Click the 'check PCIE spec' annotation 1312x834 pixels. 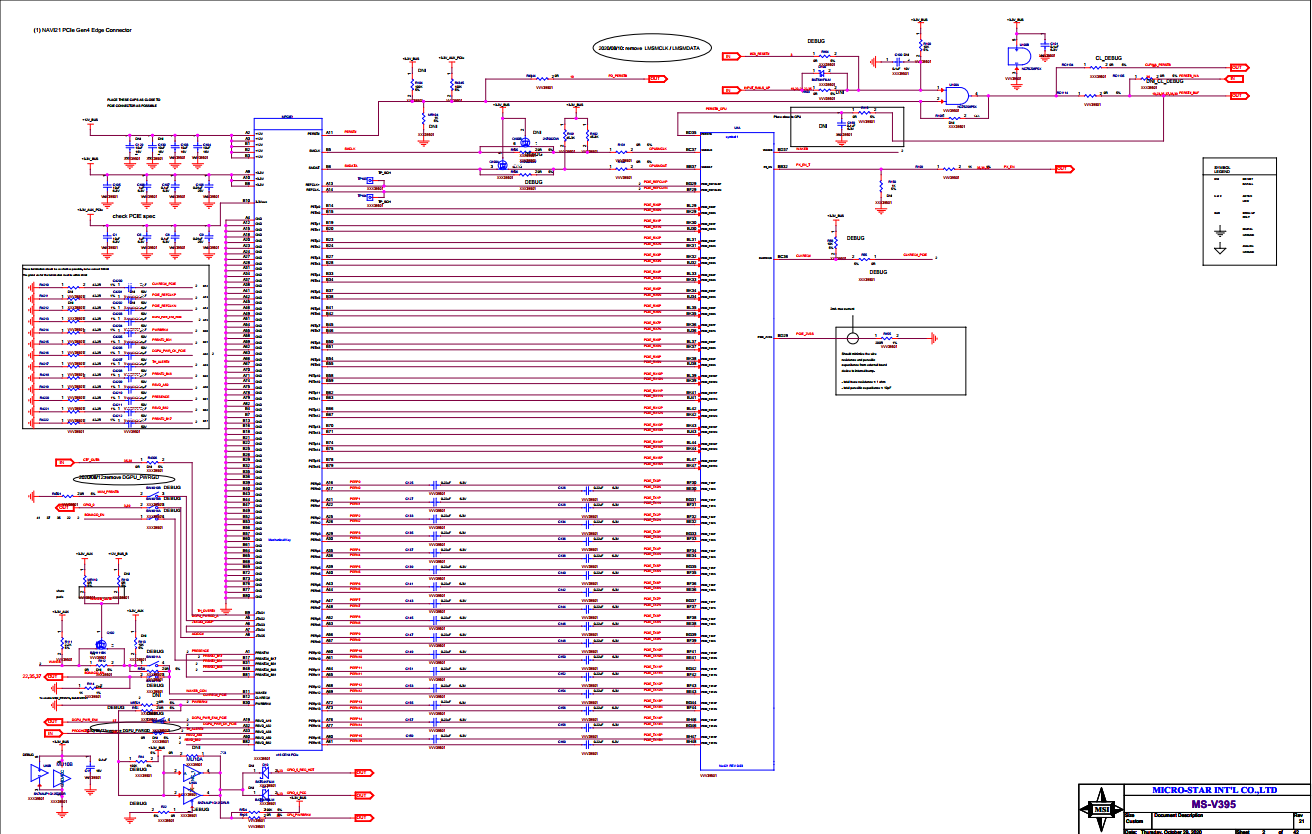[133, 216]
